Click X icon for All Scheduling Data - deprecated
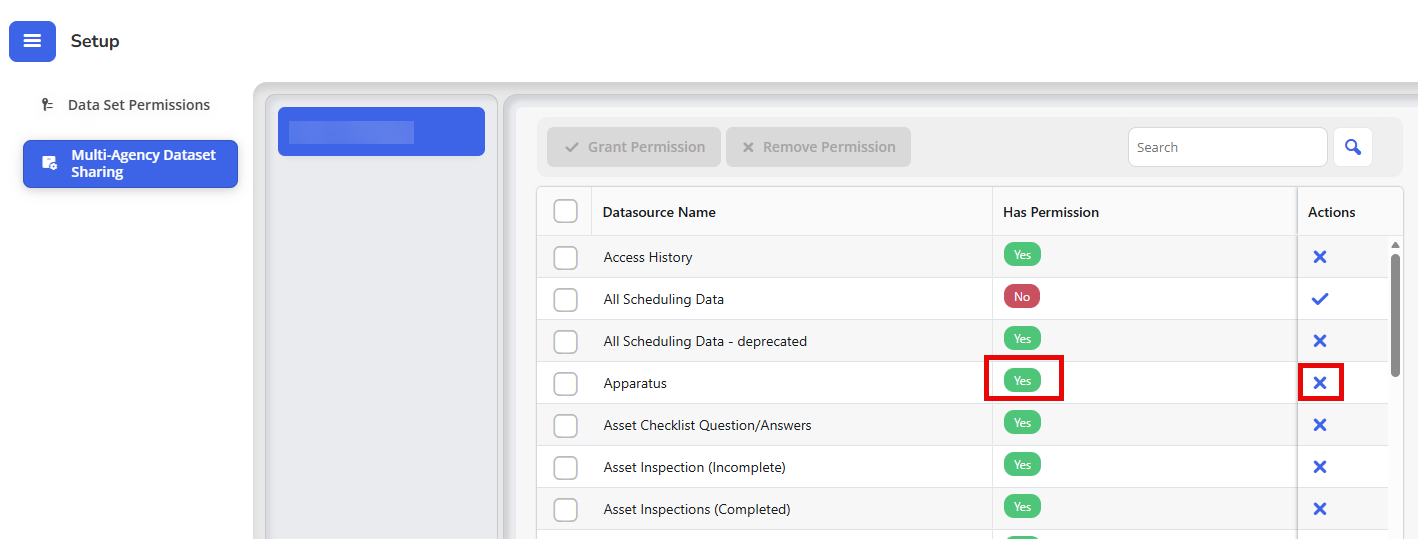The width and height of the screenshot is (1418, 539). (x=1319, y=341)
